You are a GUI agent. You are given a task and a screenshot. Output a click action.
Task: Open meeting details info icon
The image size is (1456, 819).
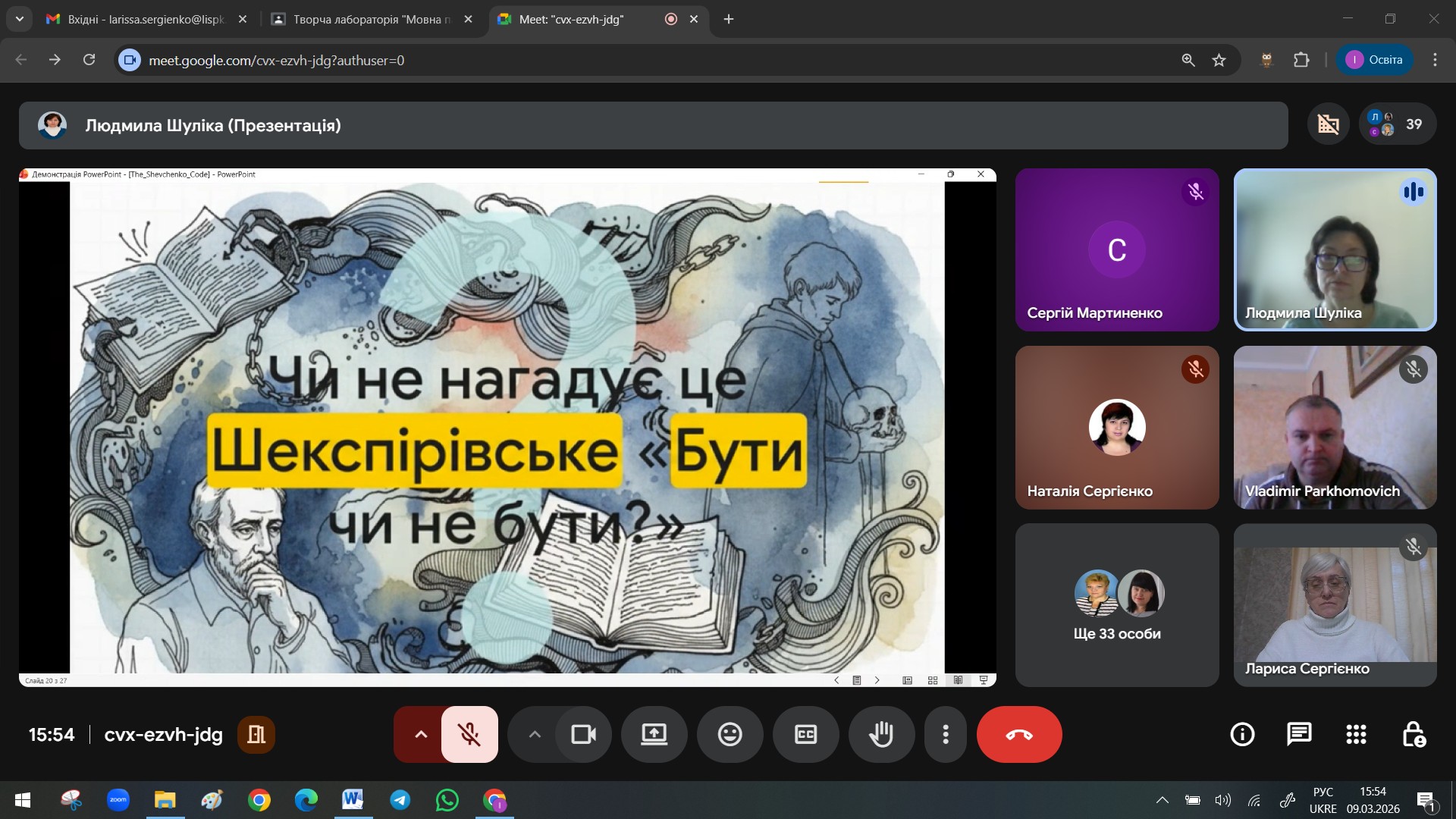pos(1242,734)
